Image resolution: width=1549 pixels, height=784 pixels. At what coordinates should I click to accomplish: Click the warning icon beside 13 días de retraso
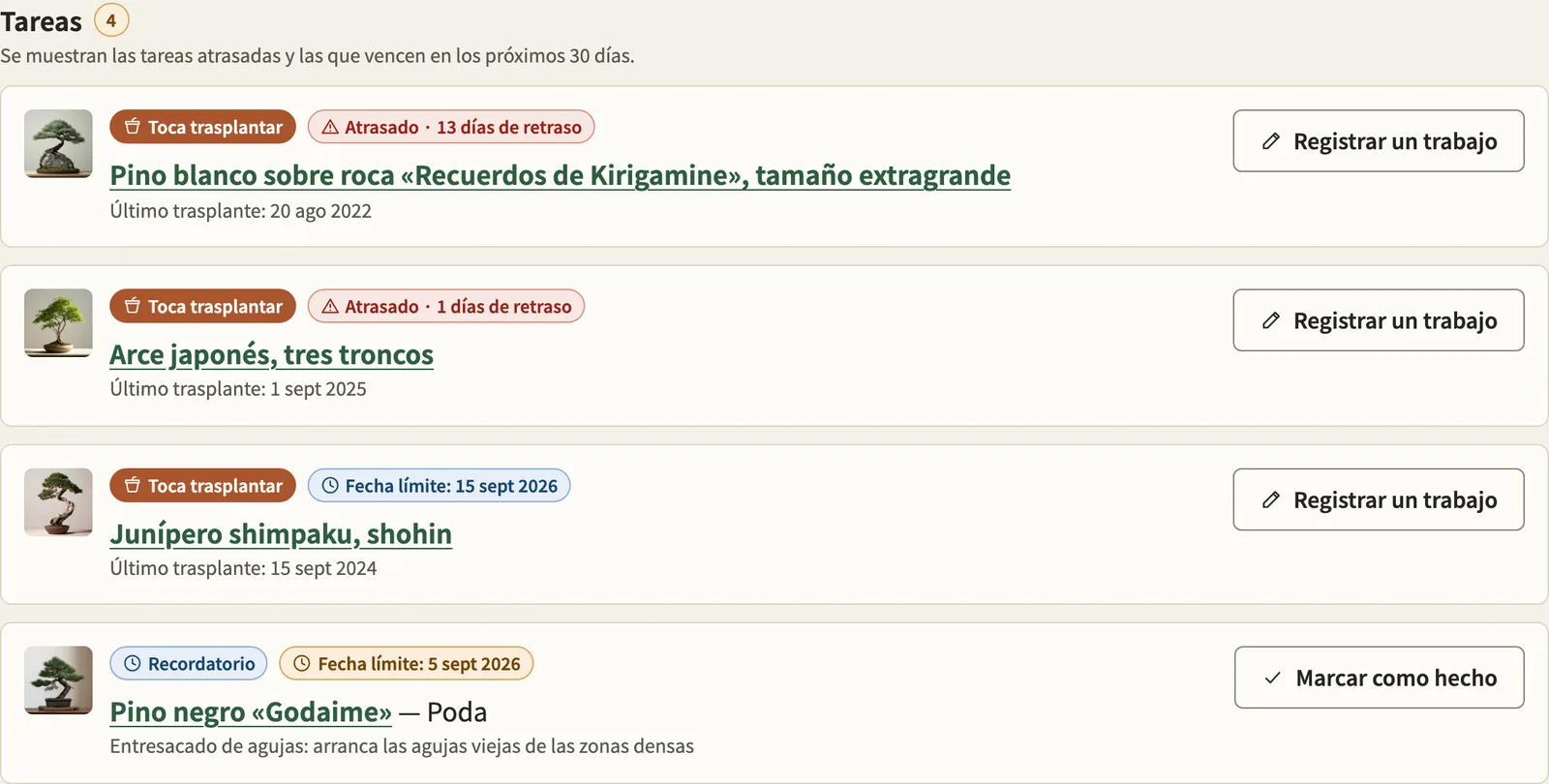pos(330,127)
